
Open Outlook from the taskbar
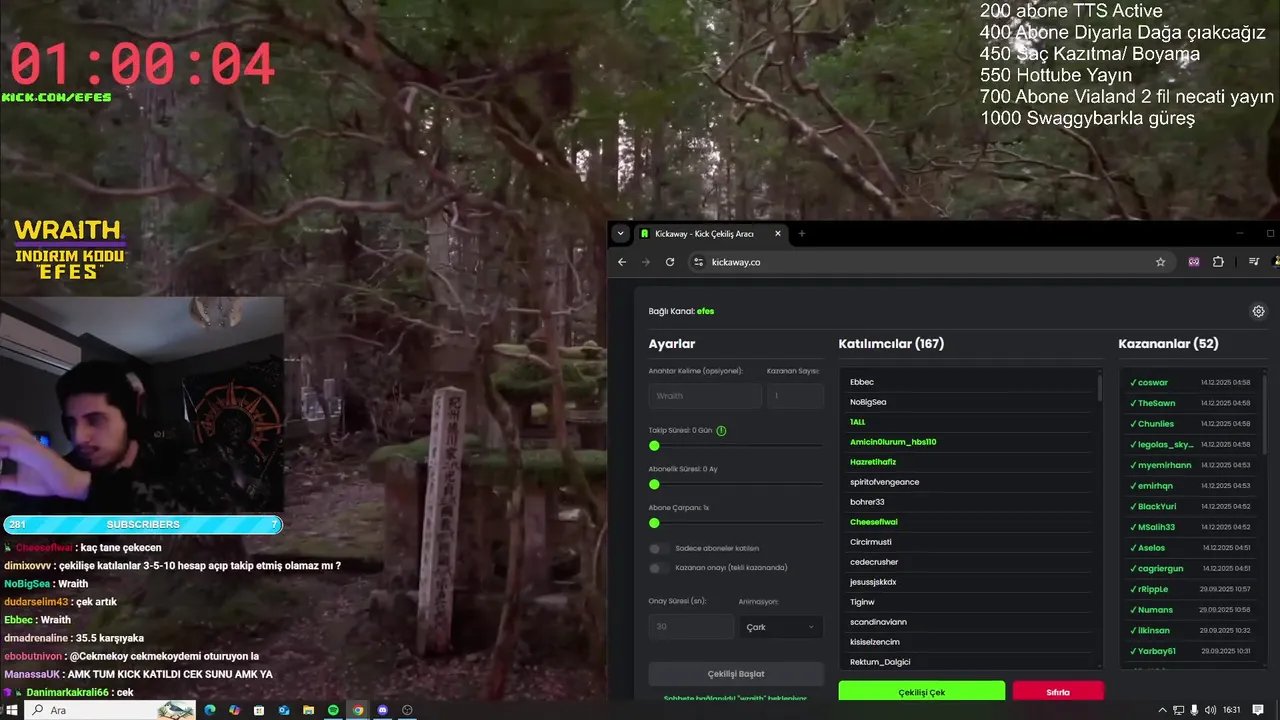[284, 710]
